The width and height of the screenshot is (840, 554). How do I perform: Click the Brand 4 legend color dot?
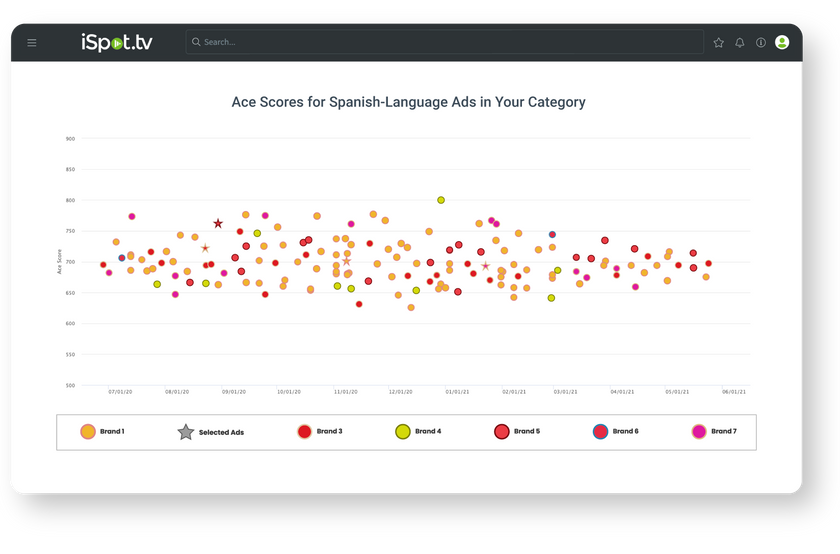click(402, 432)
